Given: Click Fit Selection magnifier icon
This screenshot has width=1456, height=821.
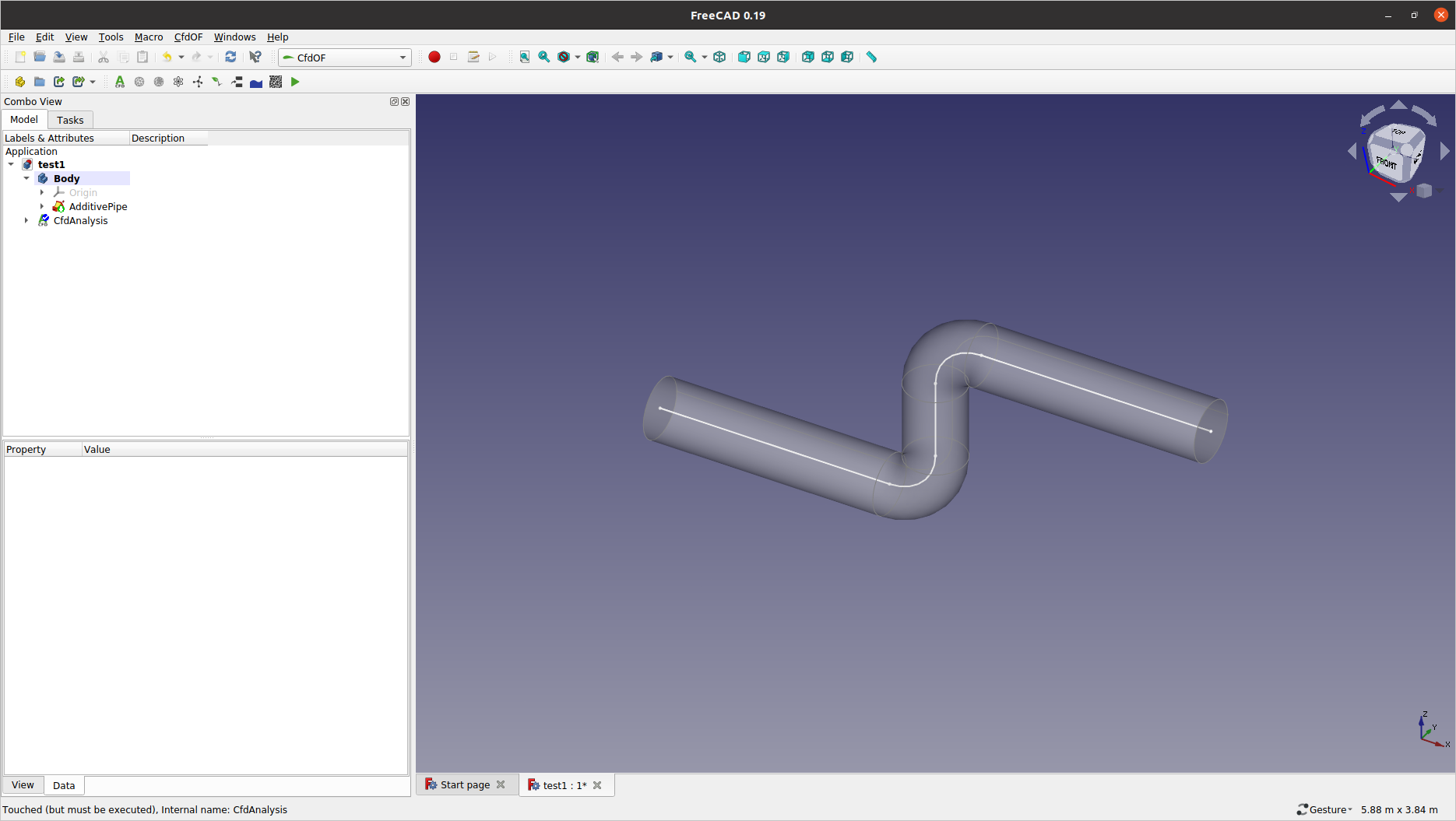Looking at the screenshot, I should (x=544, y=57).
